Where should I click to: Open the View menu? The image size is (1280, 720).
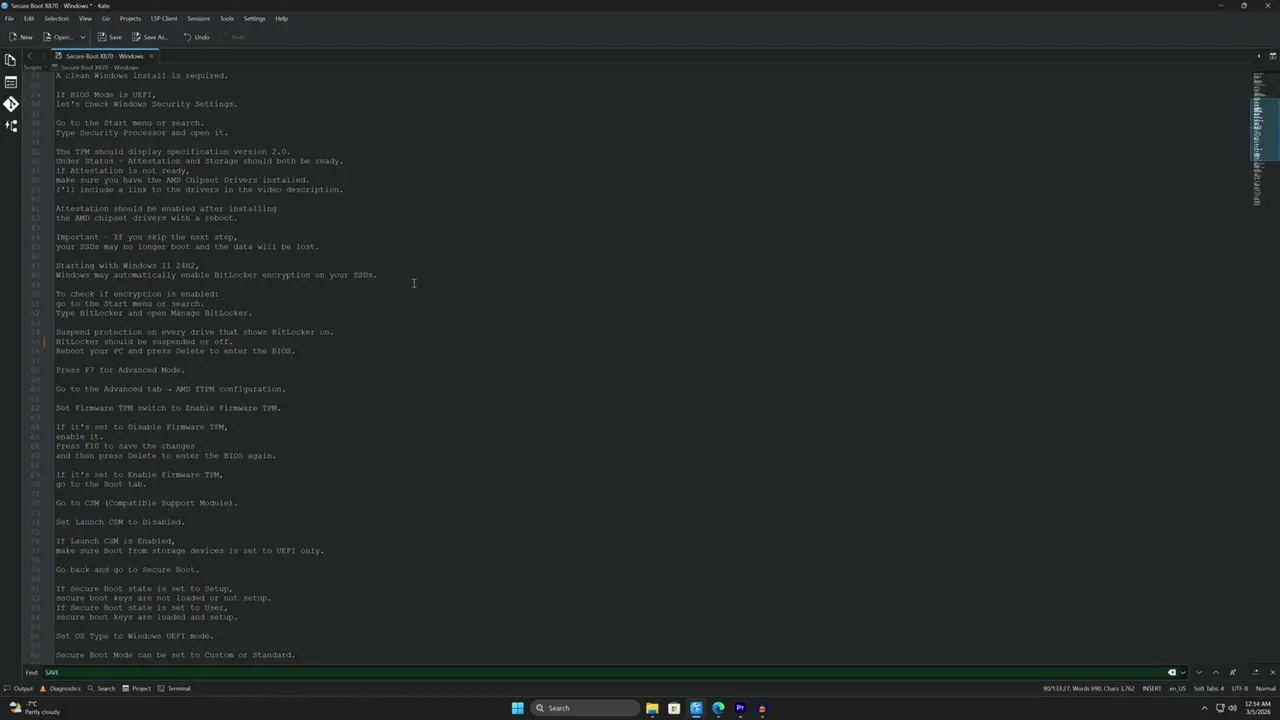tap(85, 18)
